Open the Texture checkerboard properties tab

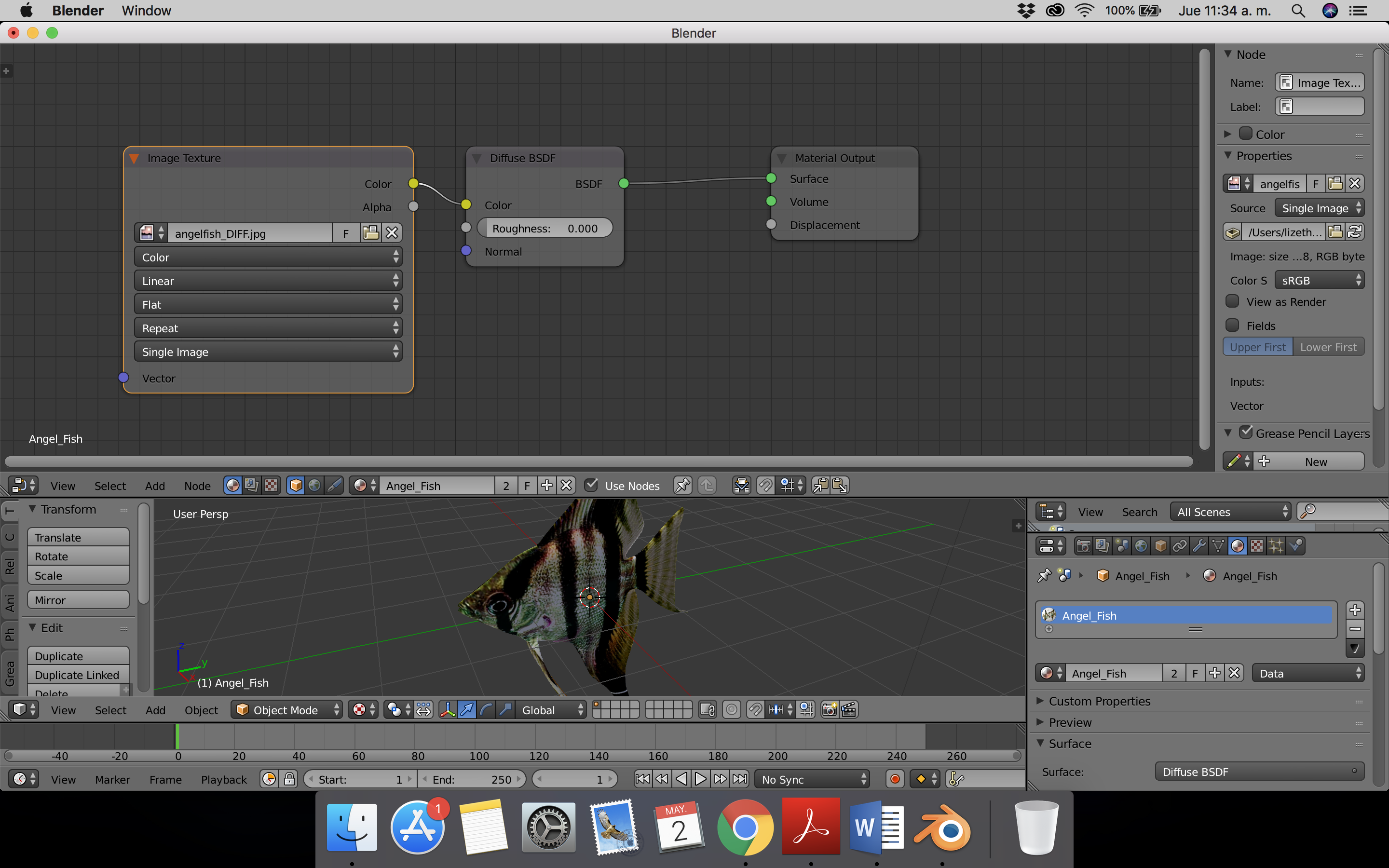pyautogui.click(x=1256, y=546)
